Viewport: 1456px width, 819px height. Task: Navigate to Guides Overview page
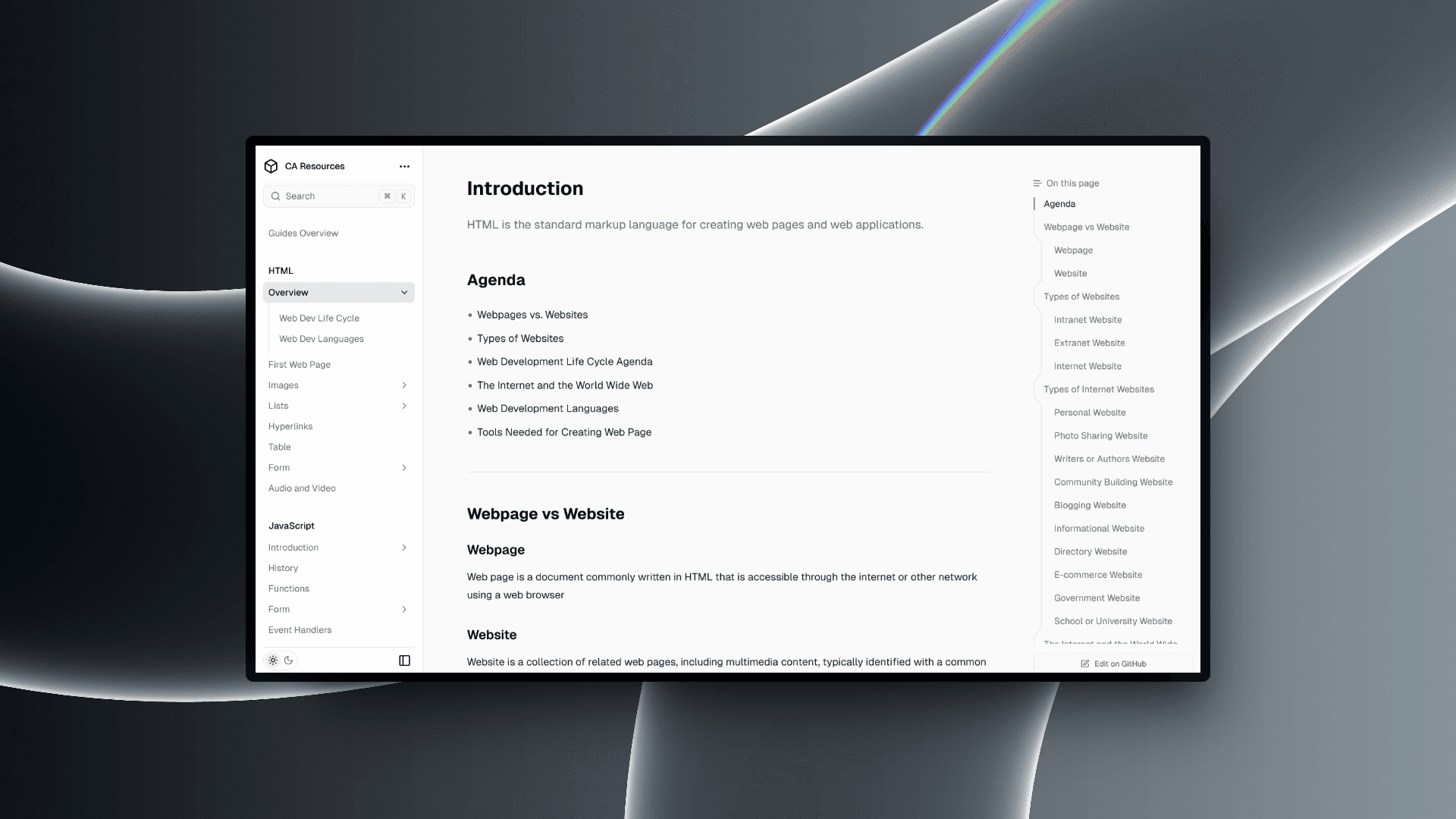[303, 232]
